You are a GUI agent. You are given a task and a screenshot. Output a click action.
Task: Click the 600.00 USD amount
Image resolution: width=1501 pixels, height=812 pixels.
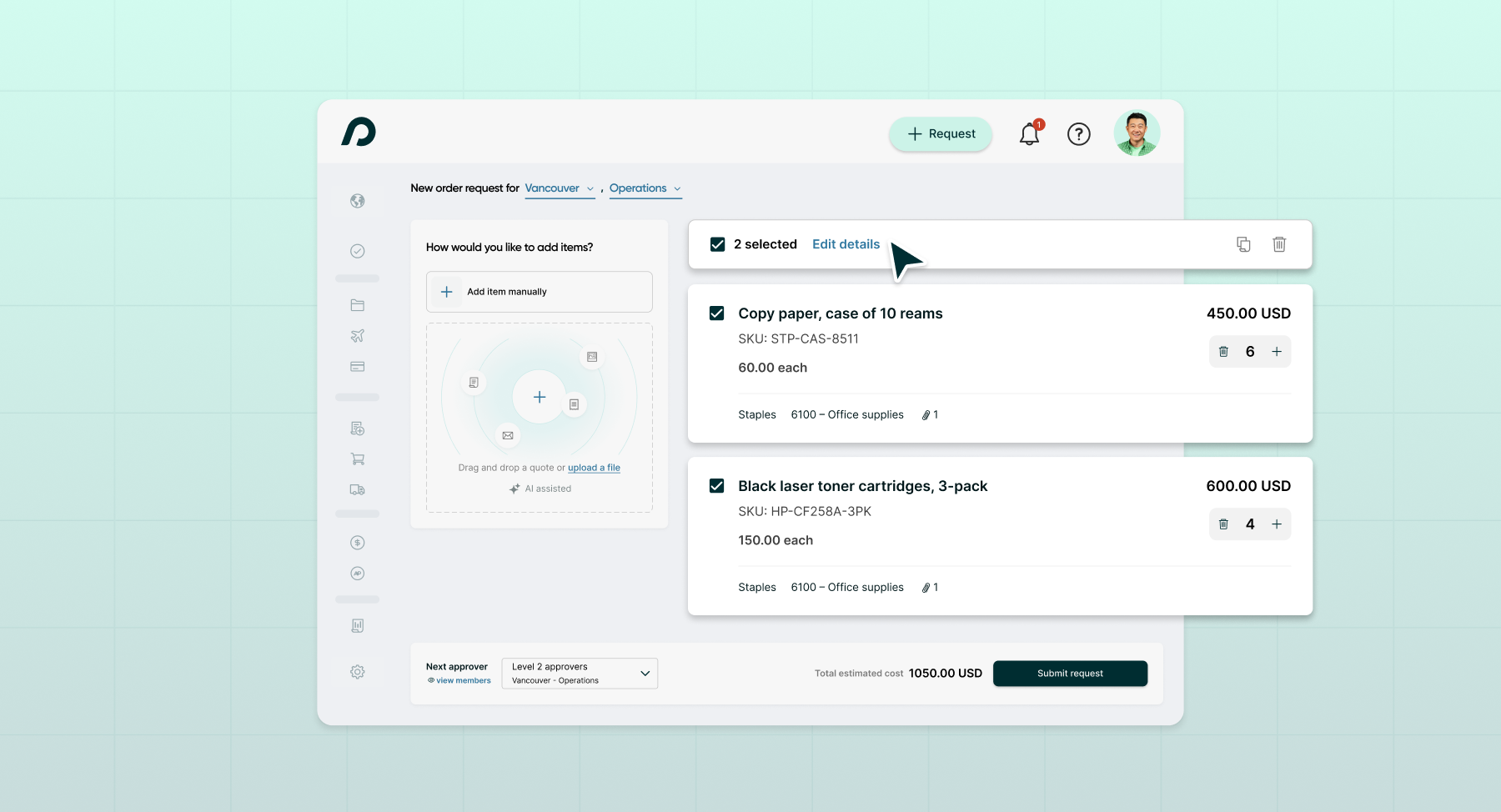click(1248, 486)
